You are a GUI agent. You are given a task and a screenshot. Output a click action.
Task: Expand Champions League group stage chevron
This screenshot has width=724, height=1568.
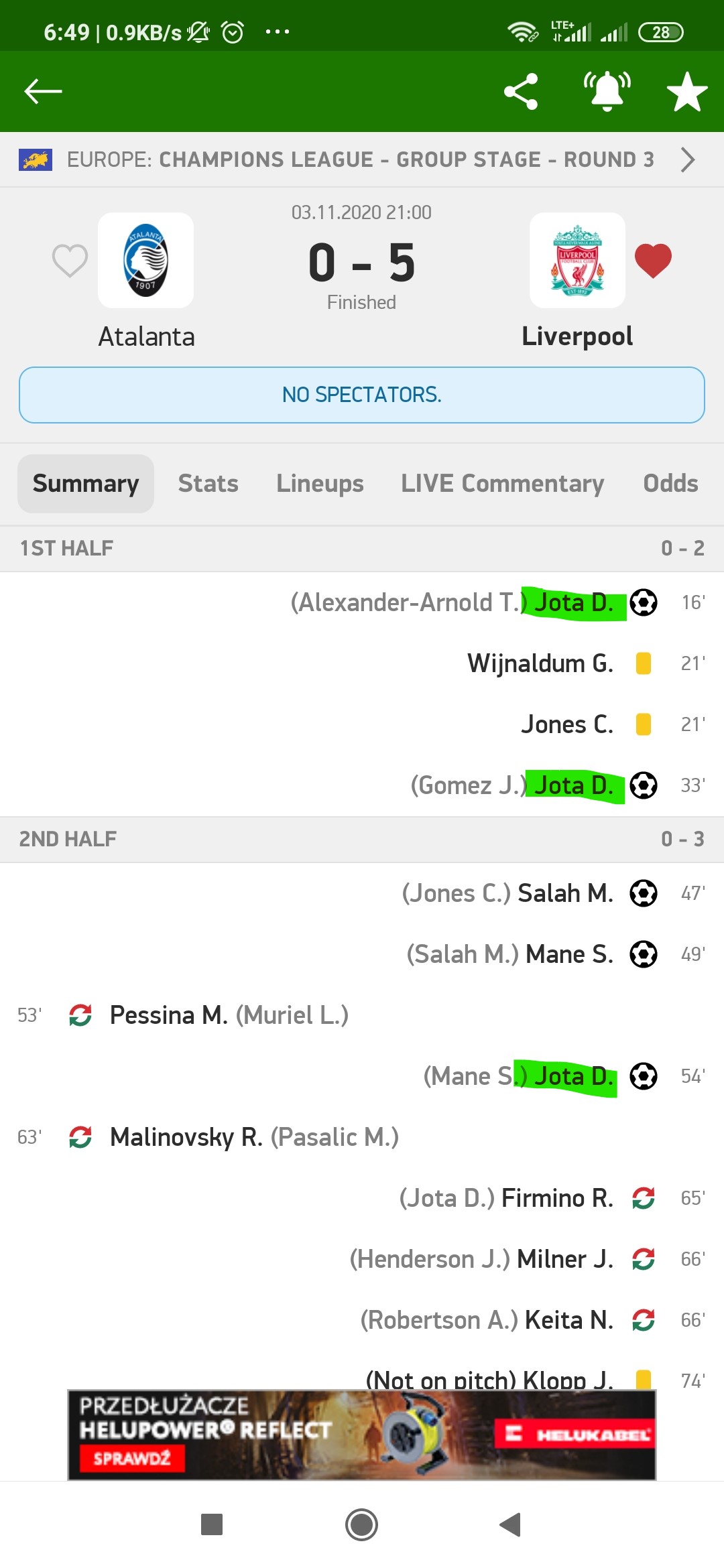(688, 160)
